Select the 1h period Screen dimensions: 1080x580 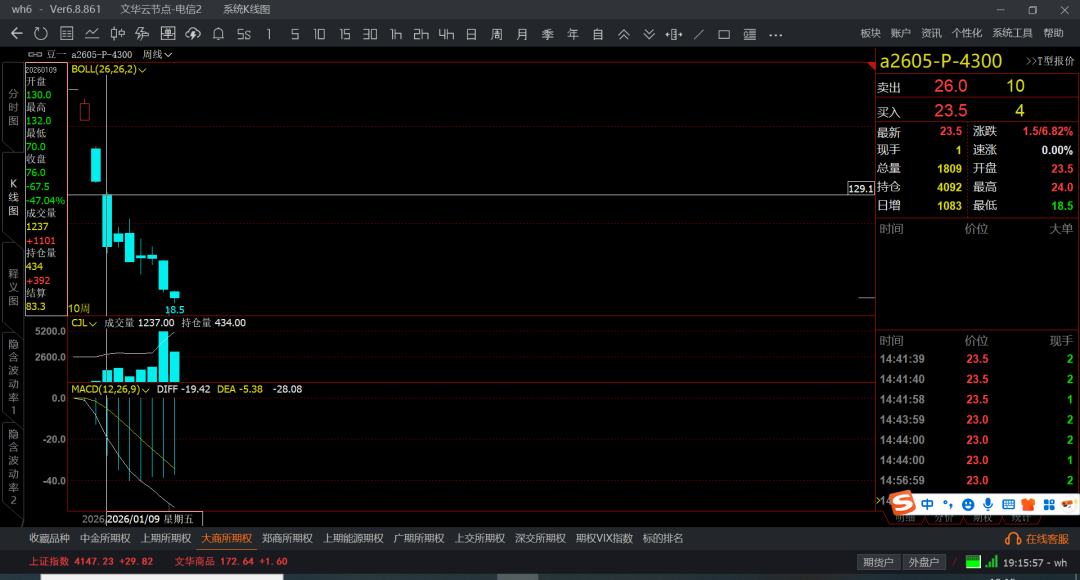coord(395,34)
